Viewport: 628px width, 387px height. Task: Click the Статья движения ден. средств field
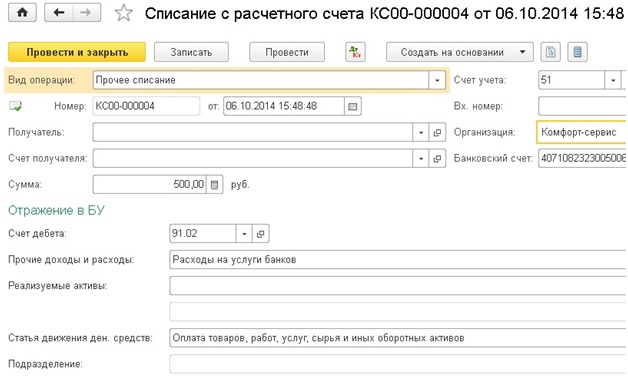click(x=398, y=338)
